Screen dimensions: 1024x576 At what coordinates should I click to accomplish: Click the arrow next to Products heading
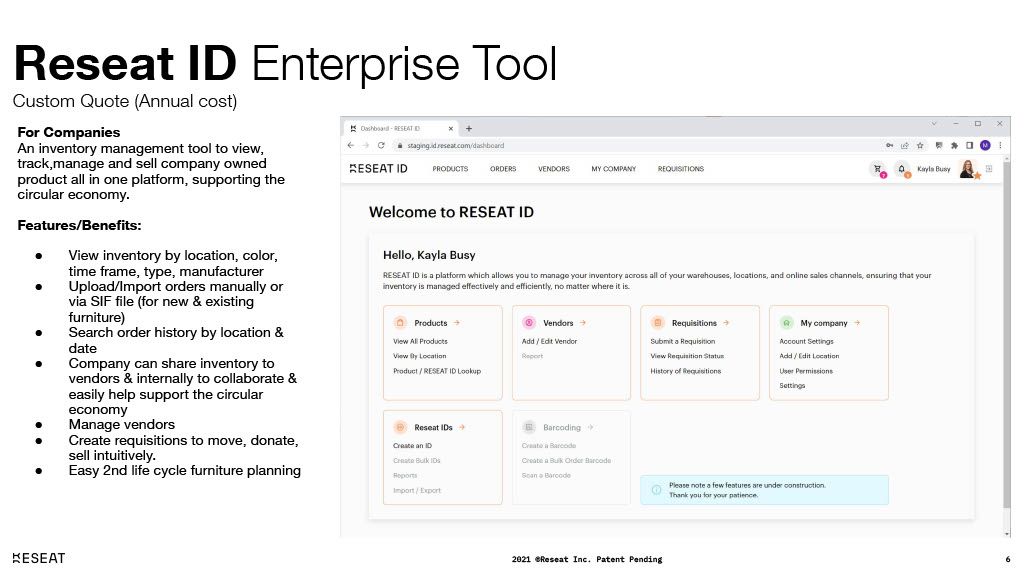click(x=456, y=323)
